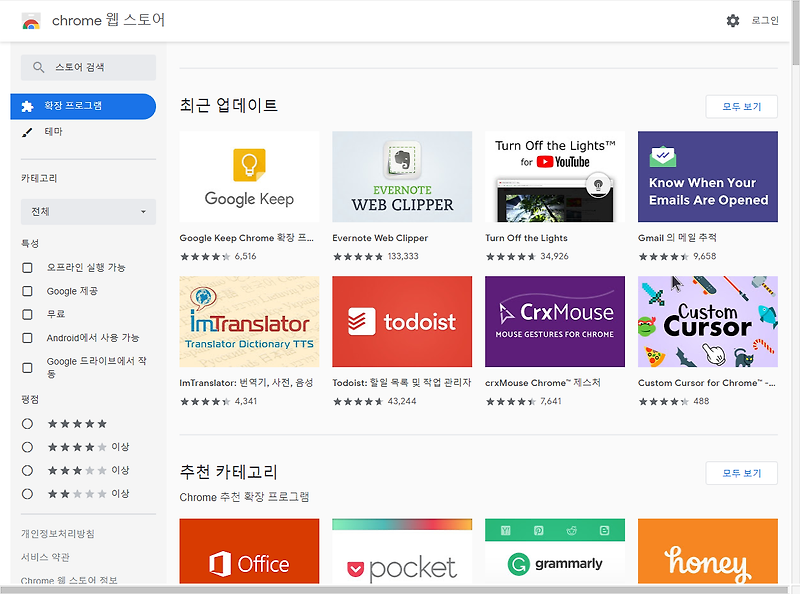Image resolution: width=800 pixels, height=594 pixels.
Task: Click the chrome 웹 스토어 header title
Action: (x=108, y=20)
